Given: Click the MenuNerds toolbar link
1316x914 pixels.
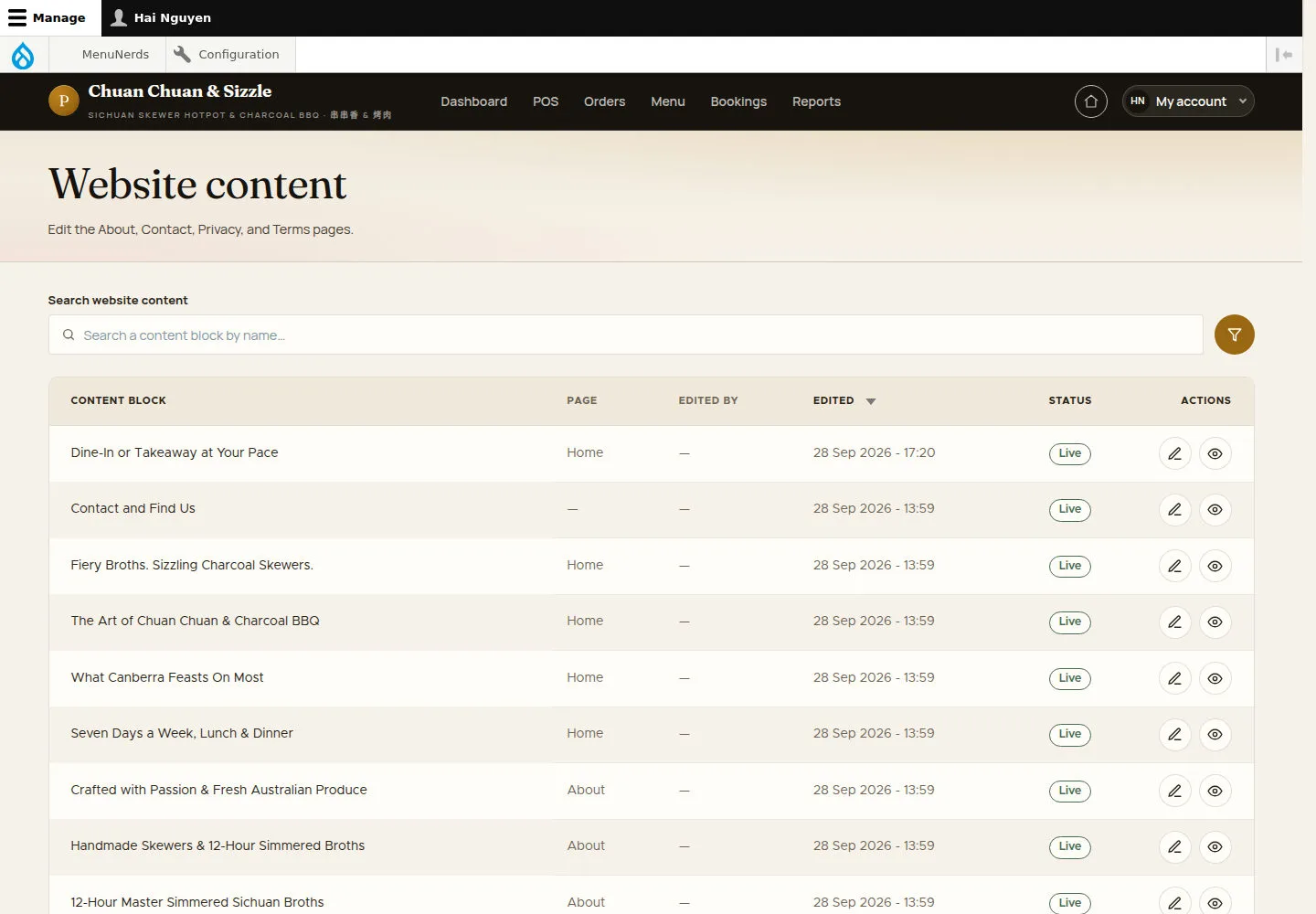Looking at the screenshot, I should click(115, 54).
